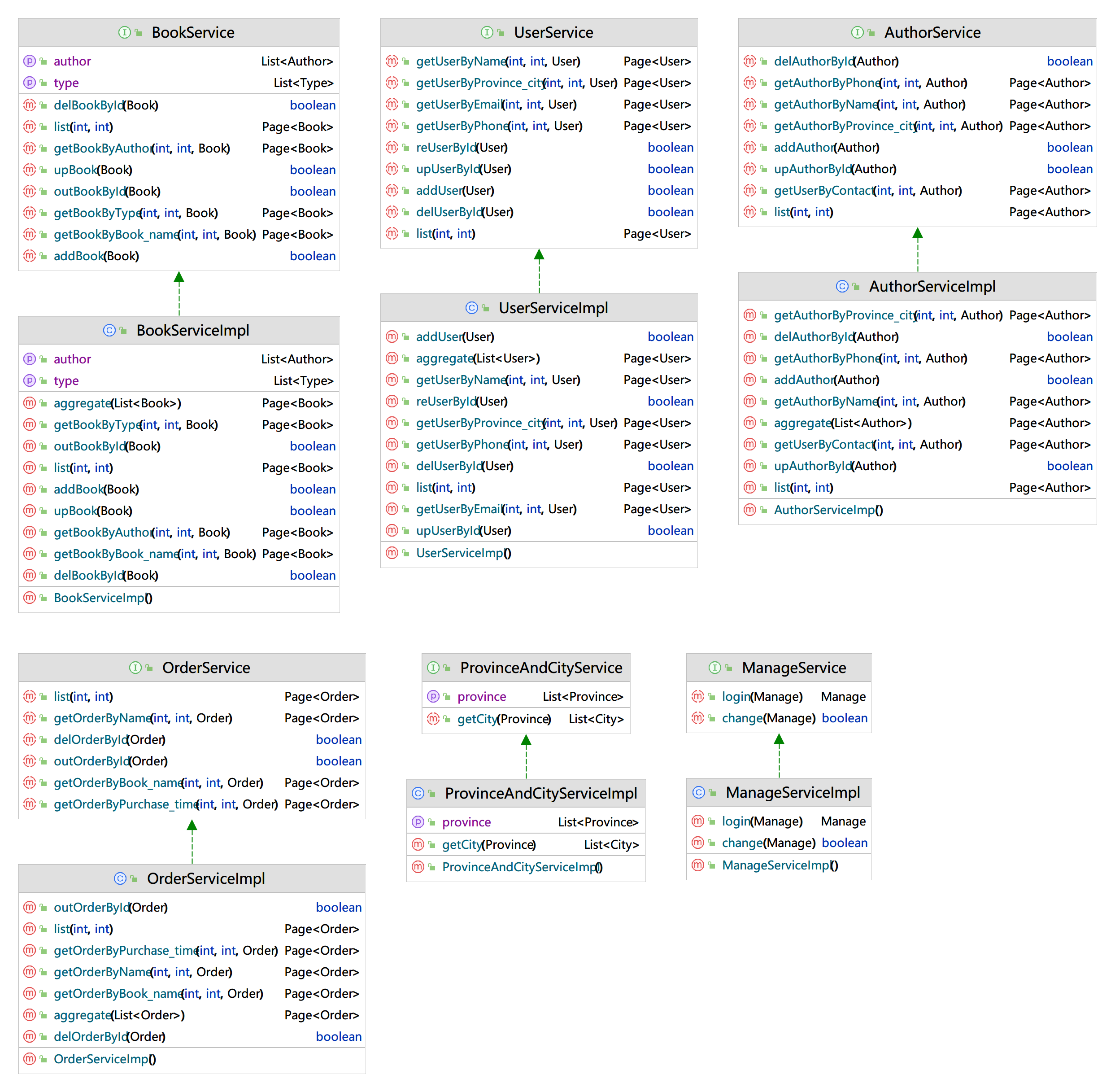1115x1092 pixels.
Task: Click method icon beside aggregate(List<User>) row
Action: pyautogui.click(x=392, y=358)
